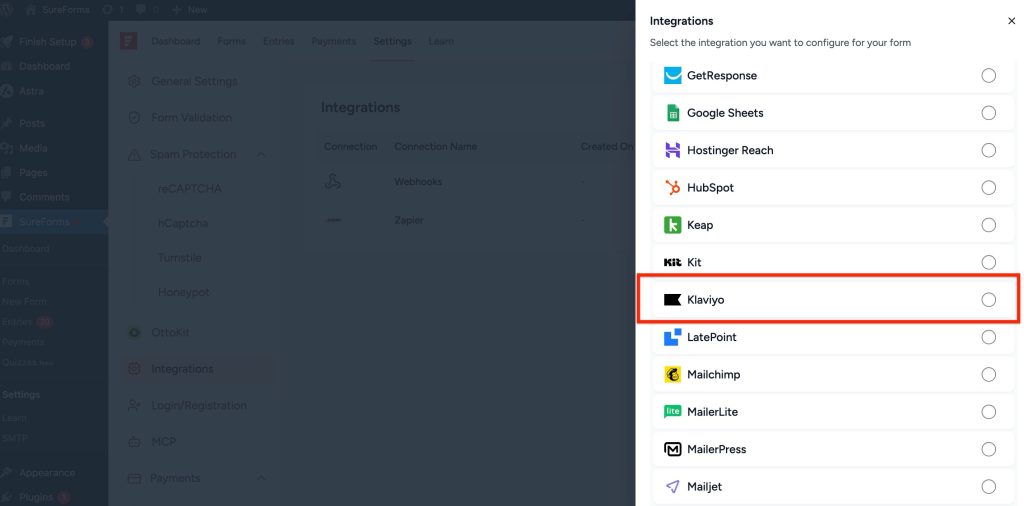Collapse the Payments settings section
This screenshot has height=506, width=1024.
coord(261,479)
